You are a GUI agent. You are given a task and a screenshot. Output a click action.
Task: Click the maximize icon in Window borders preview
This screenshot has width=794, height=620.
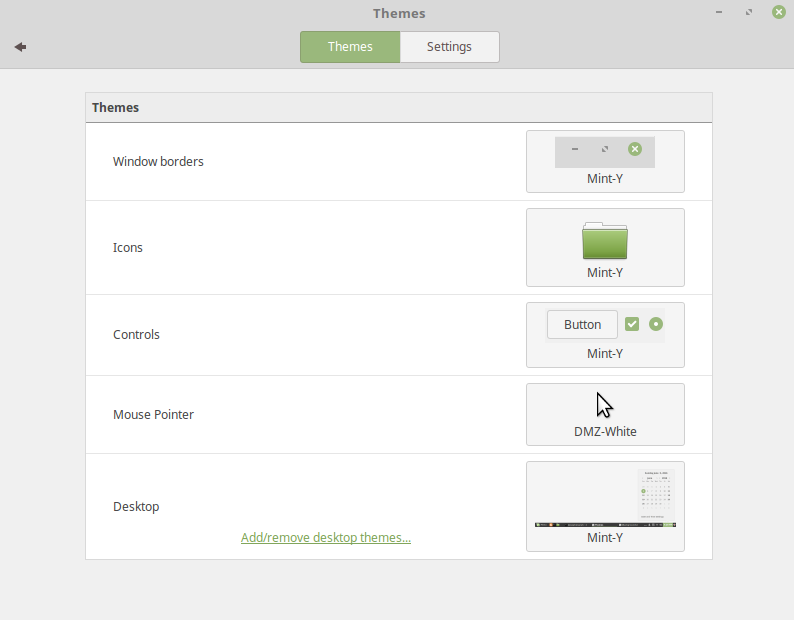coord(605,149)
